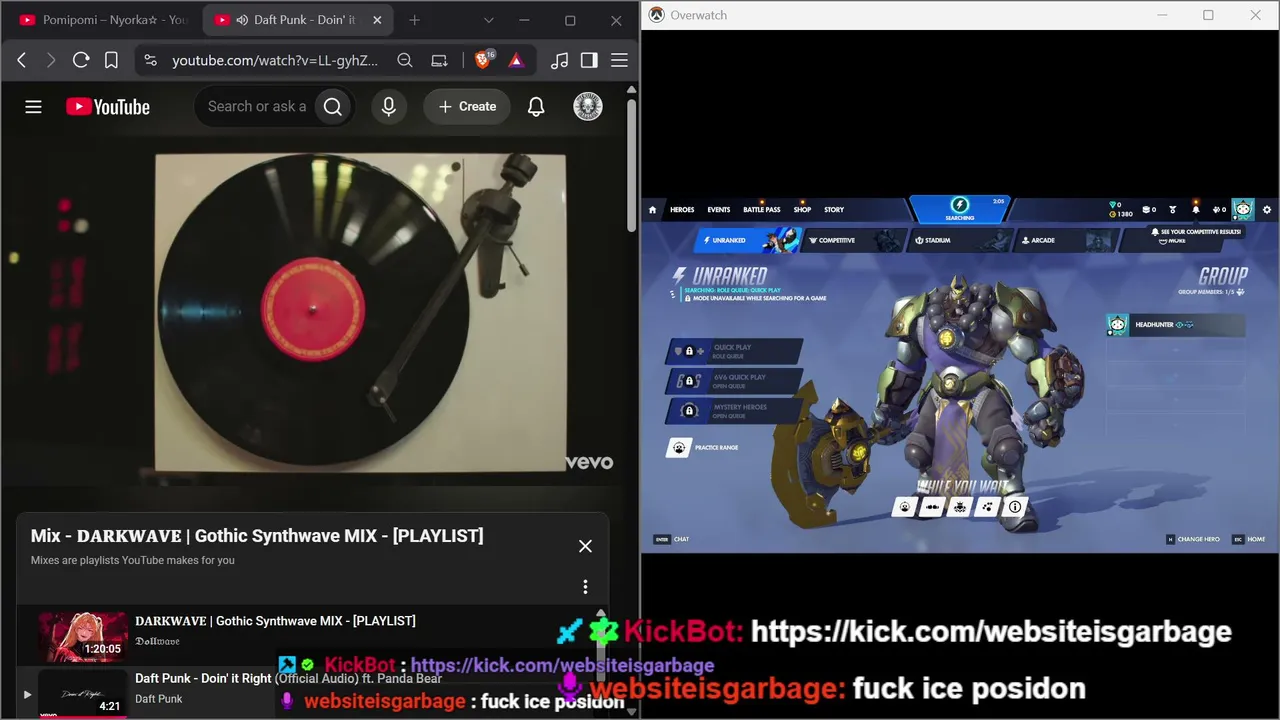Screen dimensions: 1280x720
Task: Open the Overwatch Chat prompt
Action: coord(671,539)
